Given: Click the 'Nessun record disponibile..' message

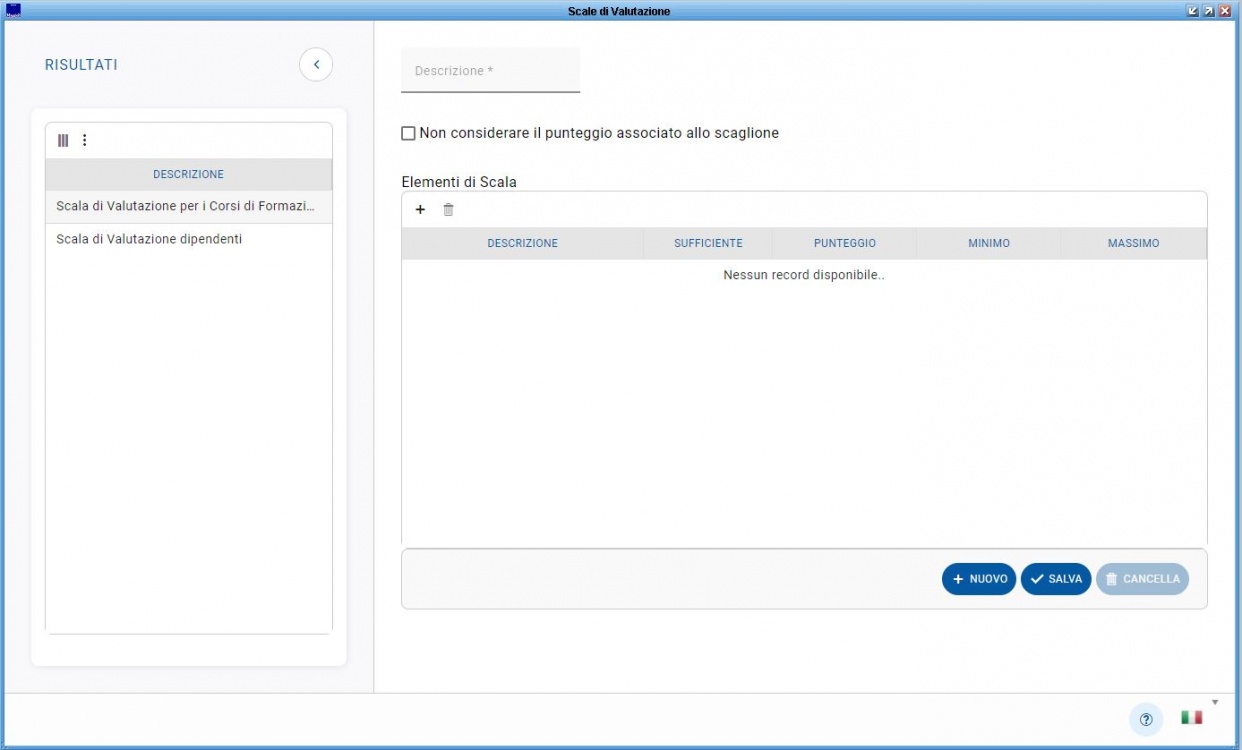Looking at the screenshot, I should click(804, 275).
